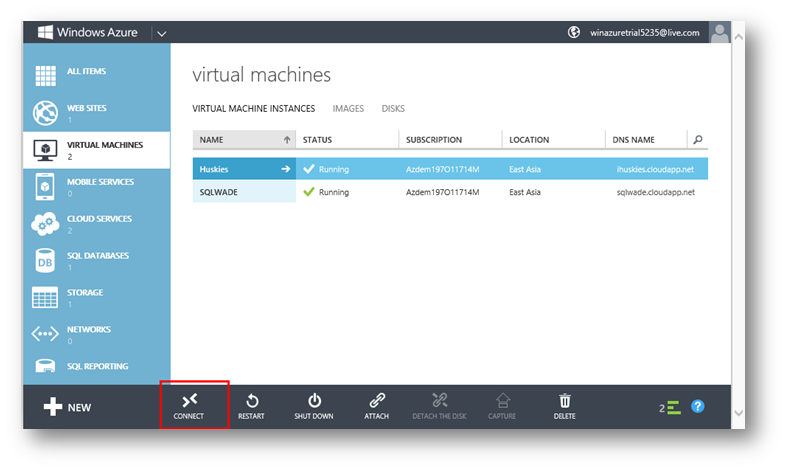Toggle Name column sort arrow

point(287,140)
